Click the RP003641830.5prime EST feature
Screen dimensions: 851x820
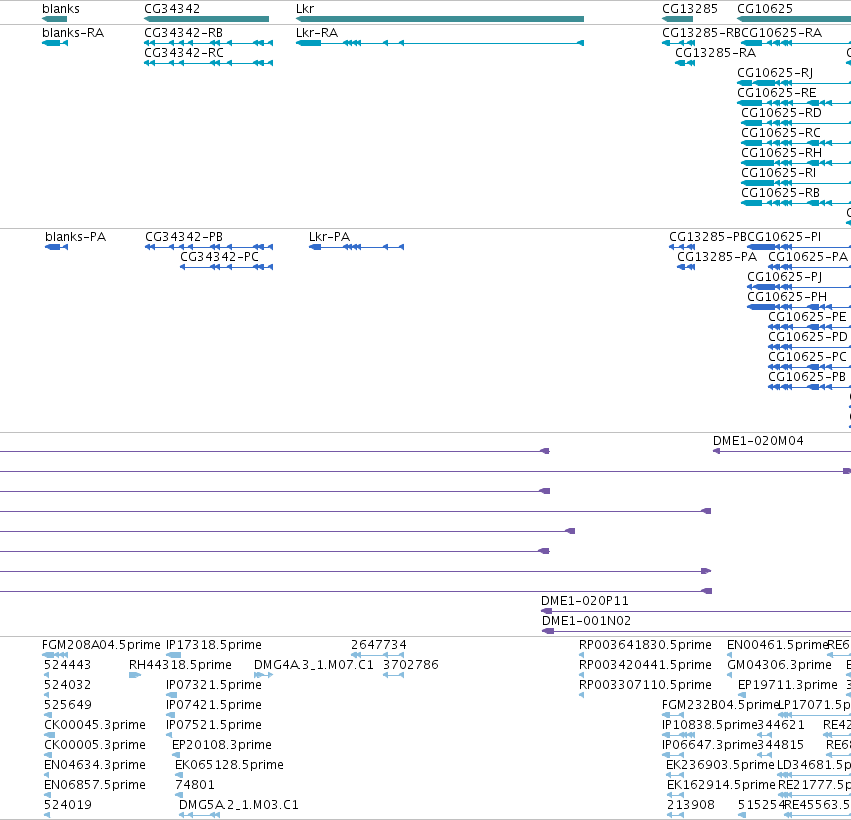click(x=582, y=655)
